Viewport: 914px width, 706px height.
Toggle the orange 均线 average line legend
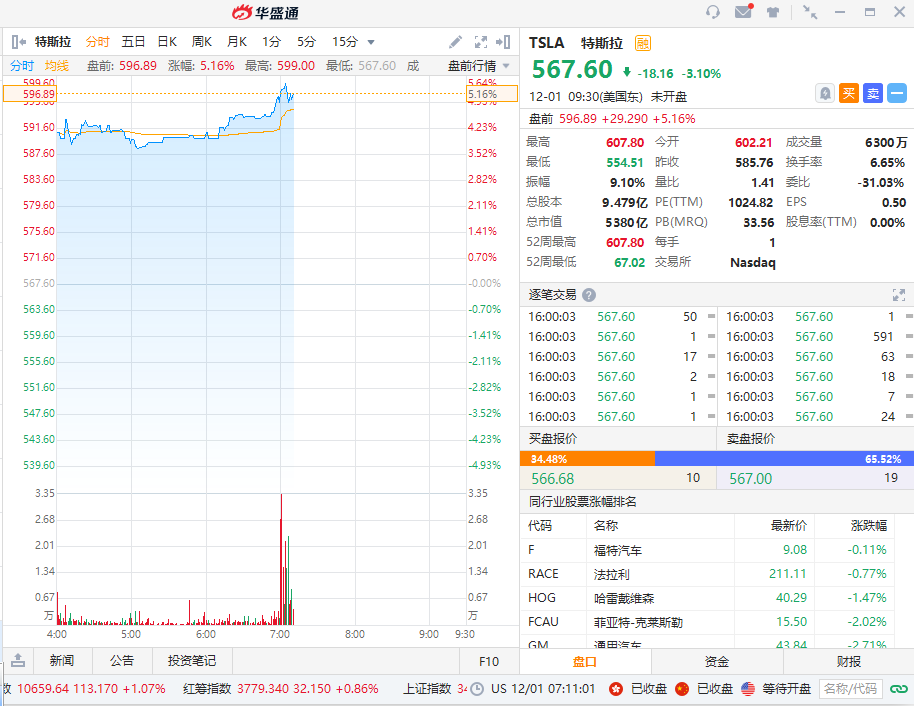tap(57, 66)
